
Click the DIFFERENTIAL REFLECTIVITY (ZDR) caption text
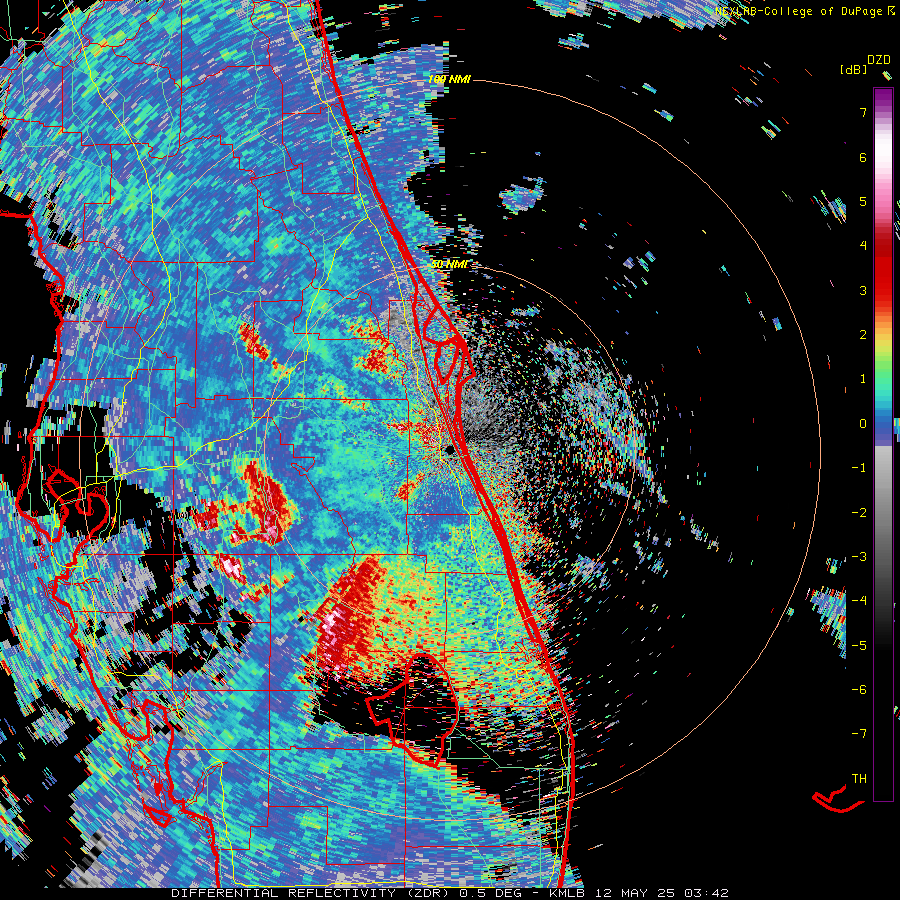coord(308,893)
